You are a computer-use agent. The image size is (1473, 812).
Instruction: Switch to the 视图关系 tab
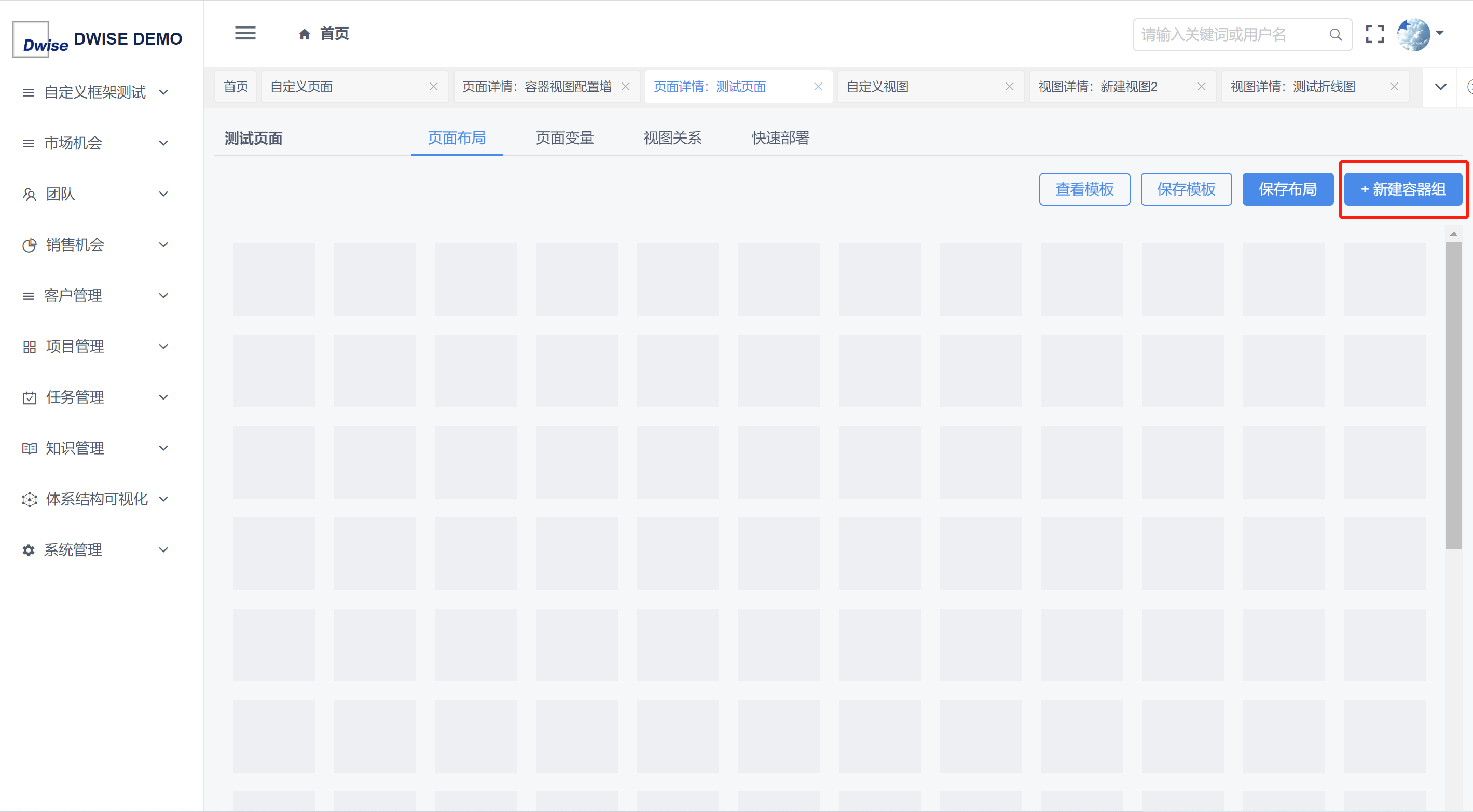coord(672,138)
